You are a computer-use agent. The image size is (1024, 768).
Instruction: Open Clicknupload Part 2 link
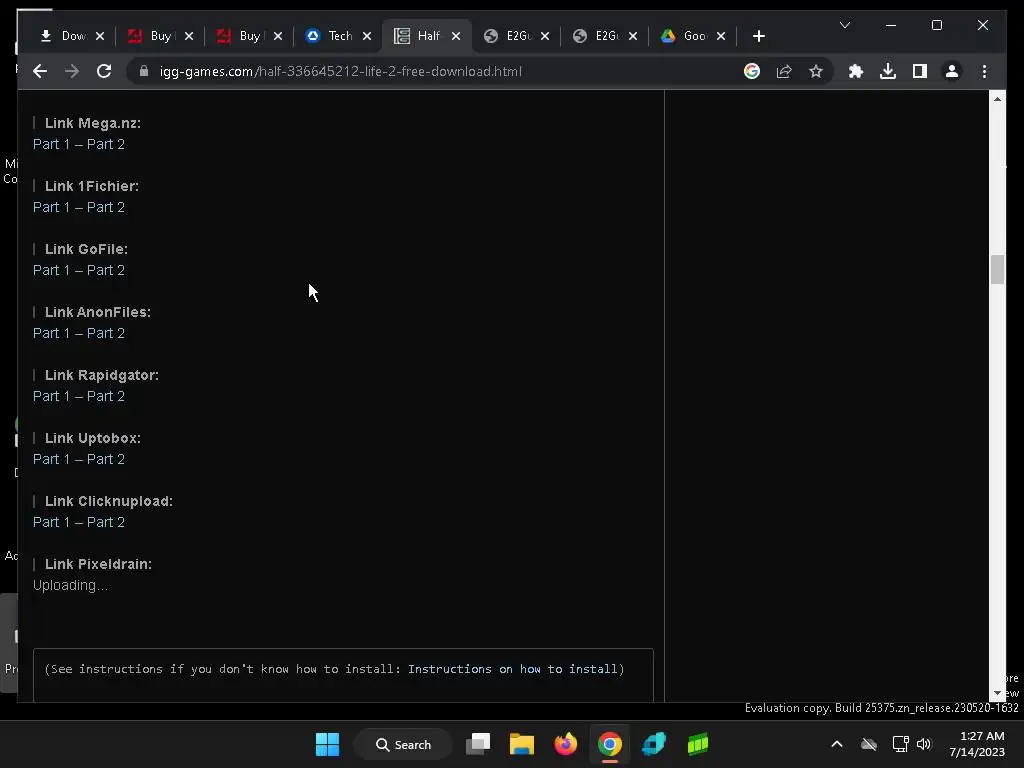point(106,522)
